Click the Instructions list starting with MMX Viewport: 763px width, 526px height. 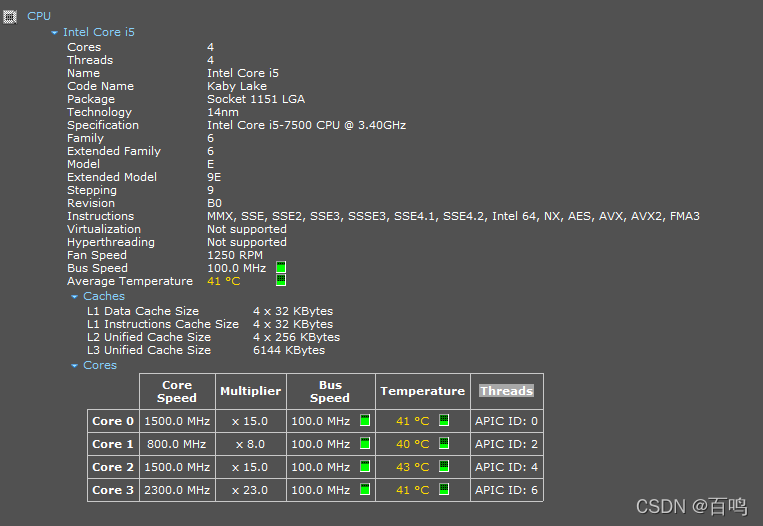[x=454, y=216]
